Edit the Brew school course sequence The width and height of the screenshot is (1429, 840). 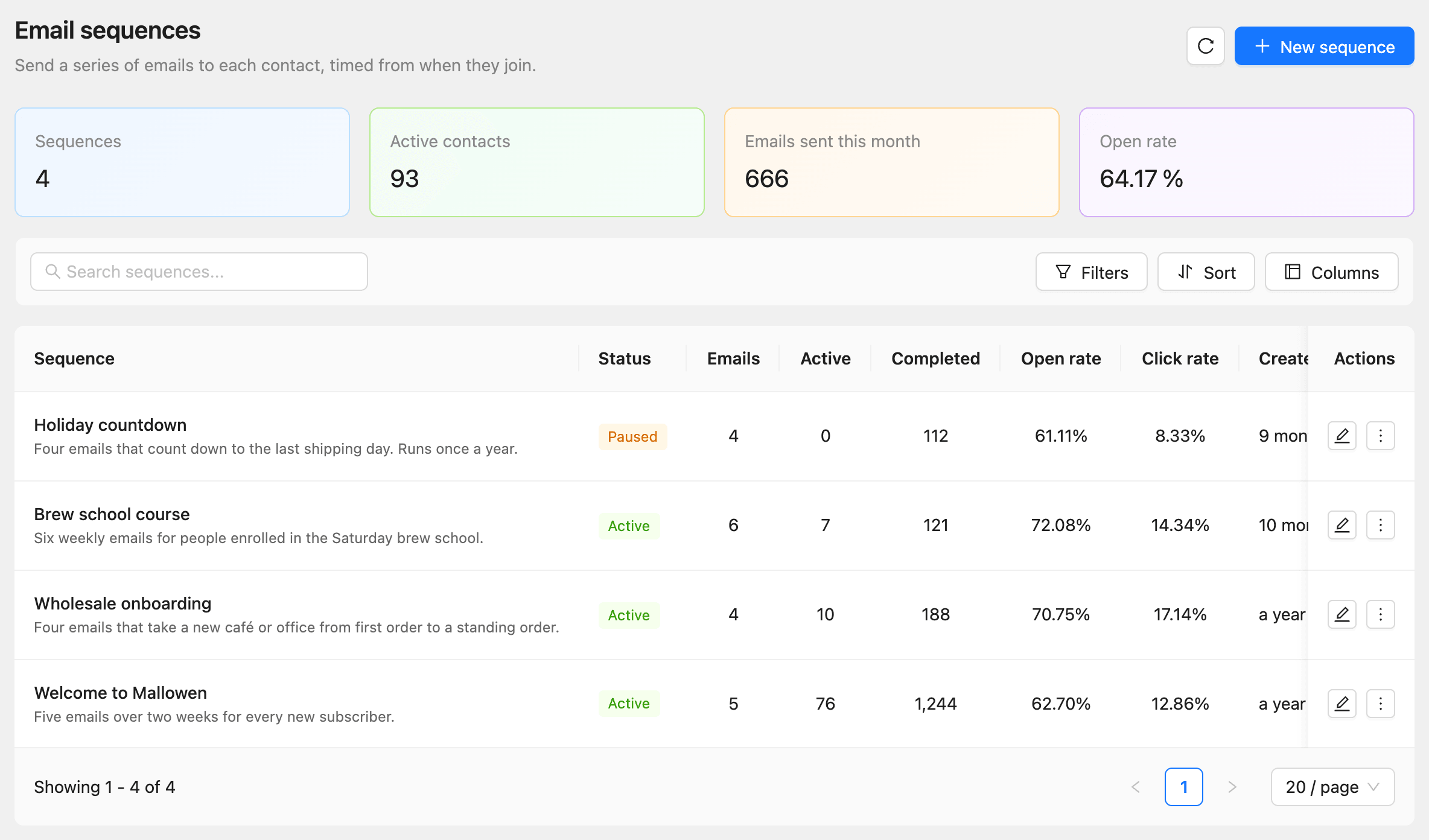(1341, 525)
